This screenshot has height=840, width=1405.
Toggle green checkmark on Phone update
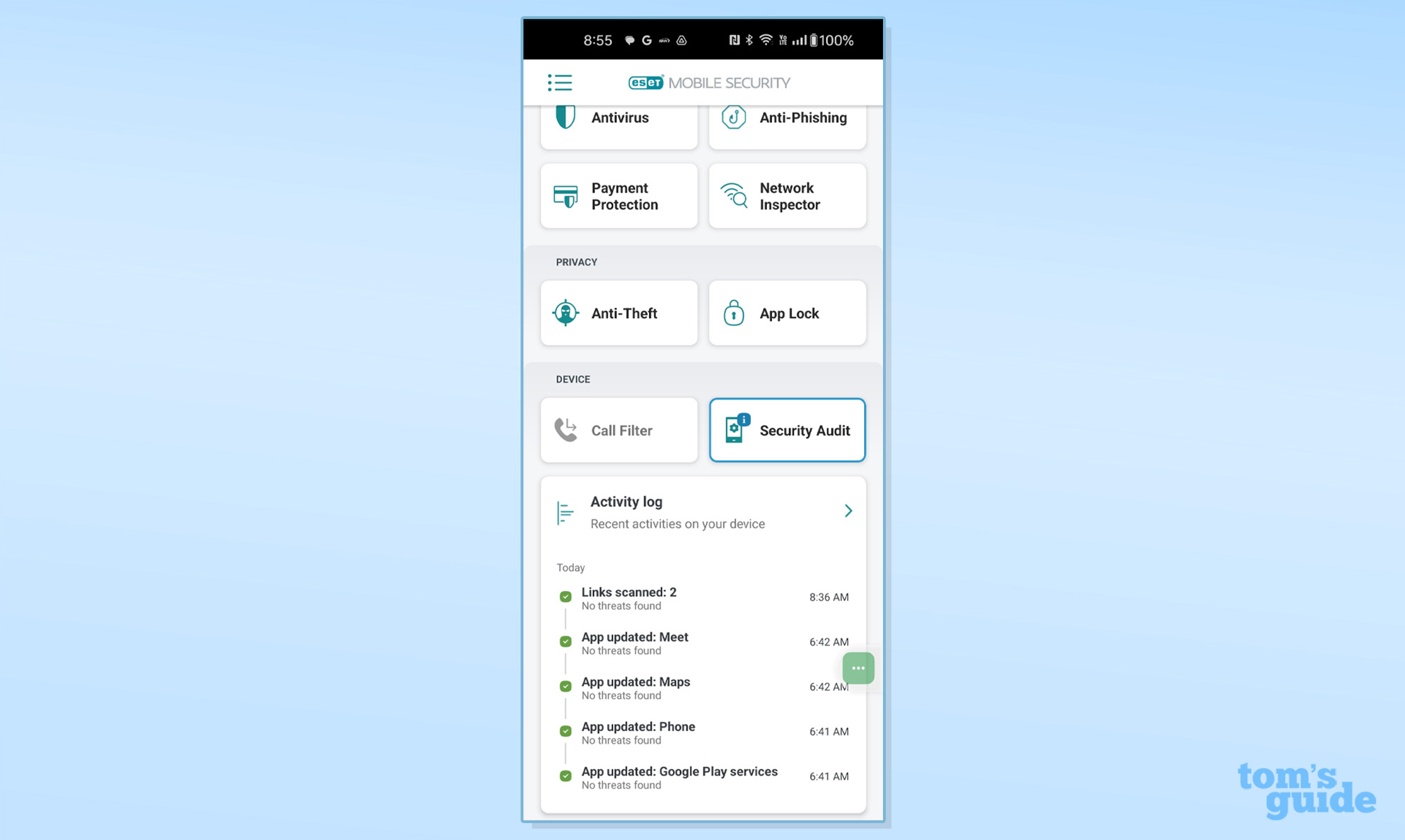[x=565, y=731]
